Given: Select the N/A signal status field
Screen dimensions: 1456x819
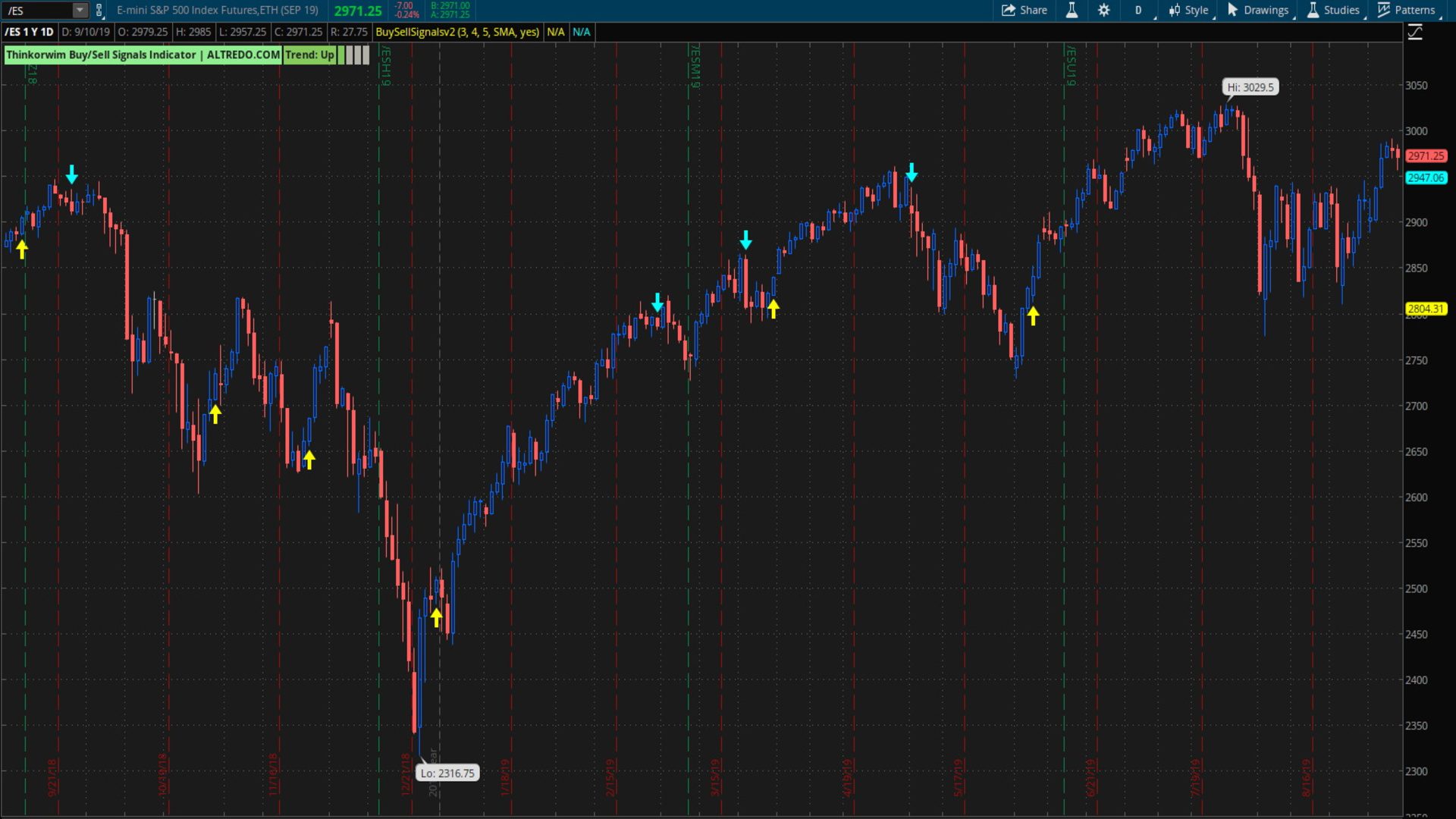Looking at the screenshot, I should point(555,32).
